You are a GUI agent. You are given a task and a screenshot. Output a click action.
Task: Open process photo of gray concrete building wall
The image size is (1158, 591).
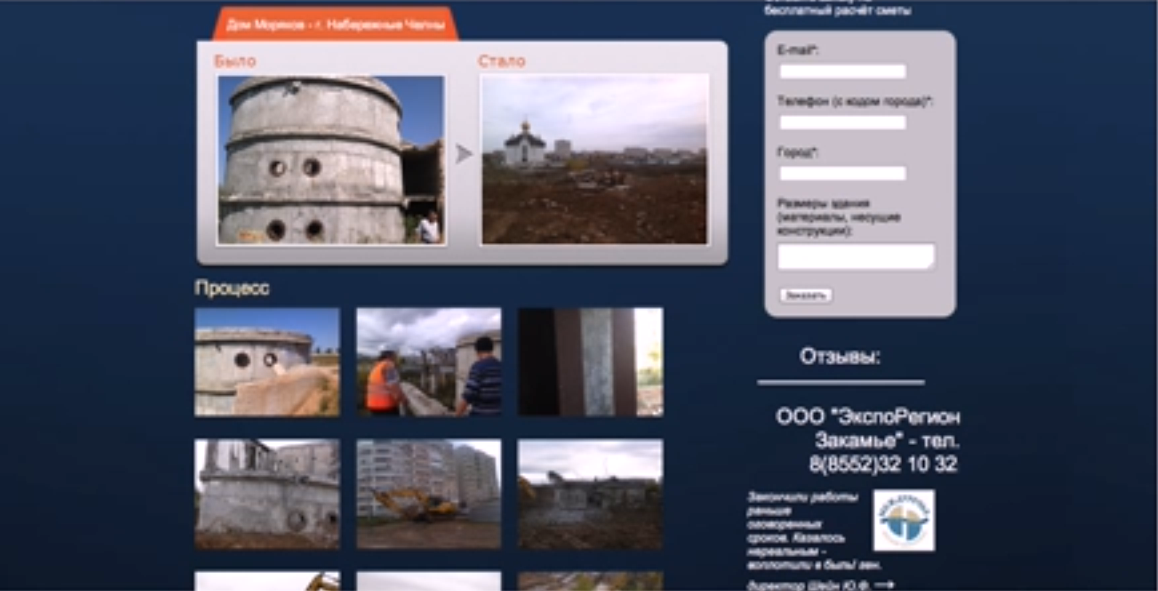tap(267, 494)
